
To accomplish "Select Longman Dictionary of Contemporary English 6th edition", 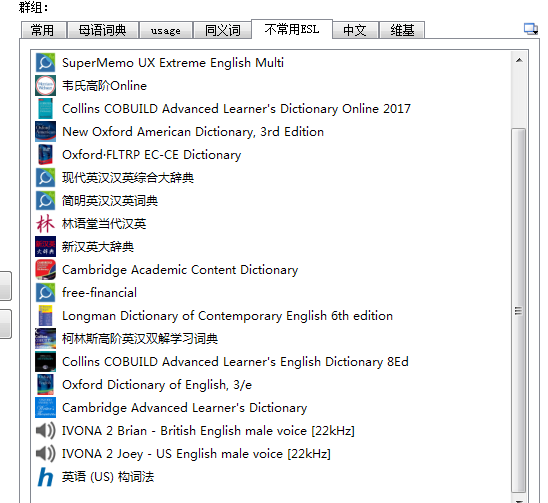I will point(228,316).
